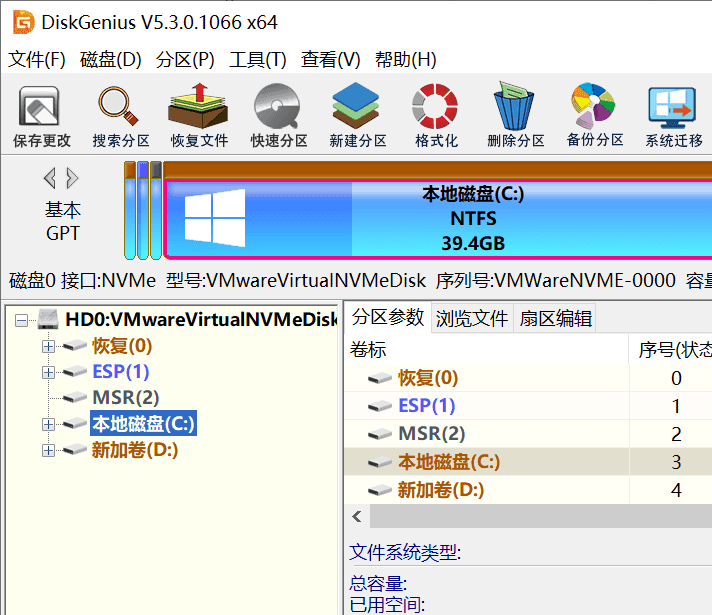This screenshot has width=712, height=615.
Task: Click drive icon beside 新加卷(D:) in table
Action: pyautogui.click(x=380, y=490)
